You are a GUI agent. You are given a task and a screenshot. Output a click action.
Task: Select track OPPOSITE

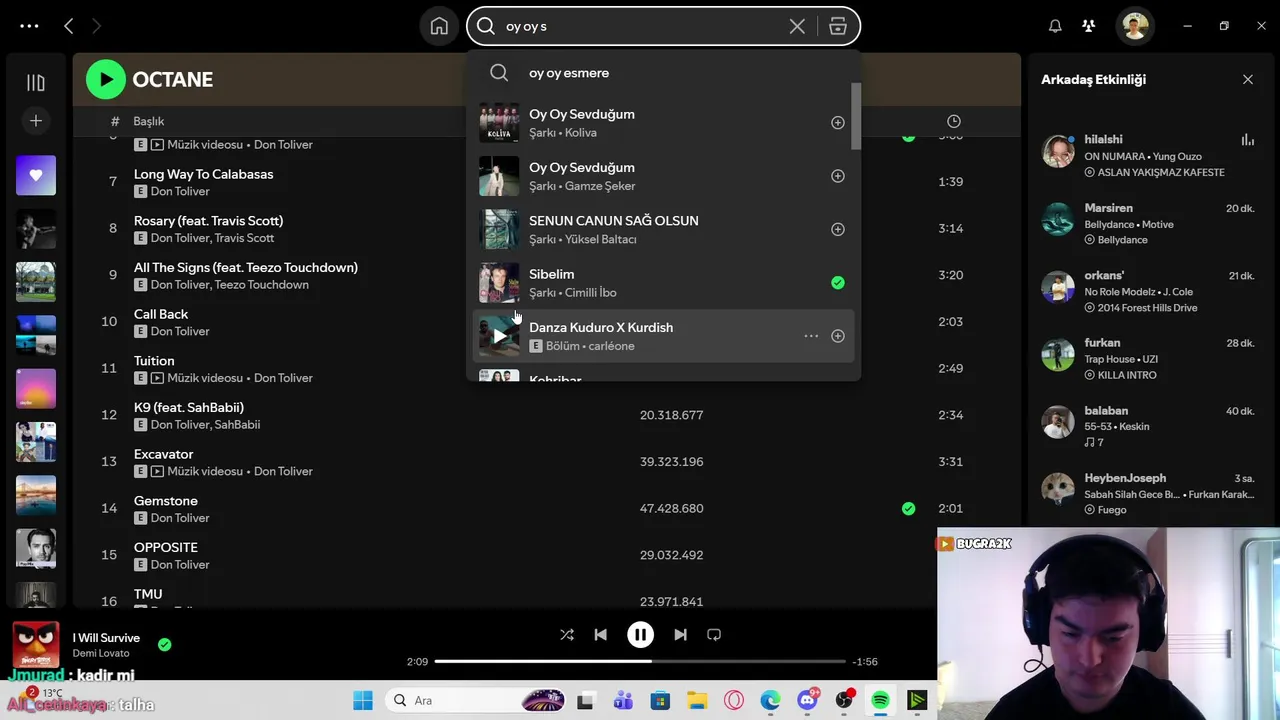click(x=166, y=548)
